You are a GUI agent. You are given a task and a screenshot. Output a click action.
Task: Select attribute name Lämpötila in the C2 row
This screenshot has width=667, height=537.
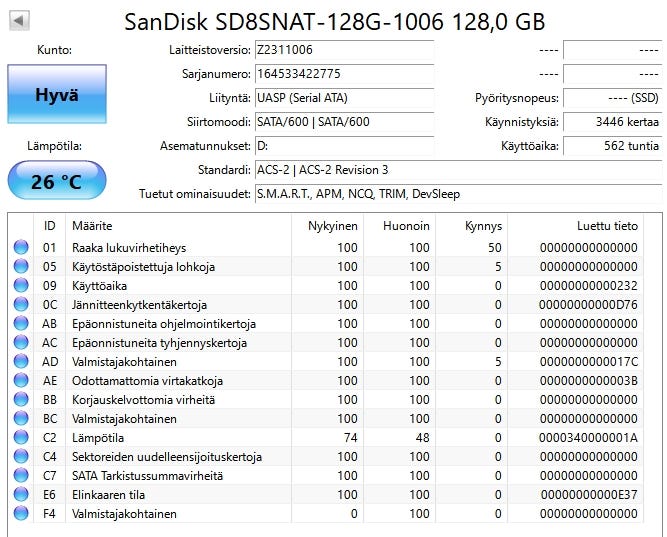click(x=98, y=437)
